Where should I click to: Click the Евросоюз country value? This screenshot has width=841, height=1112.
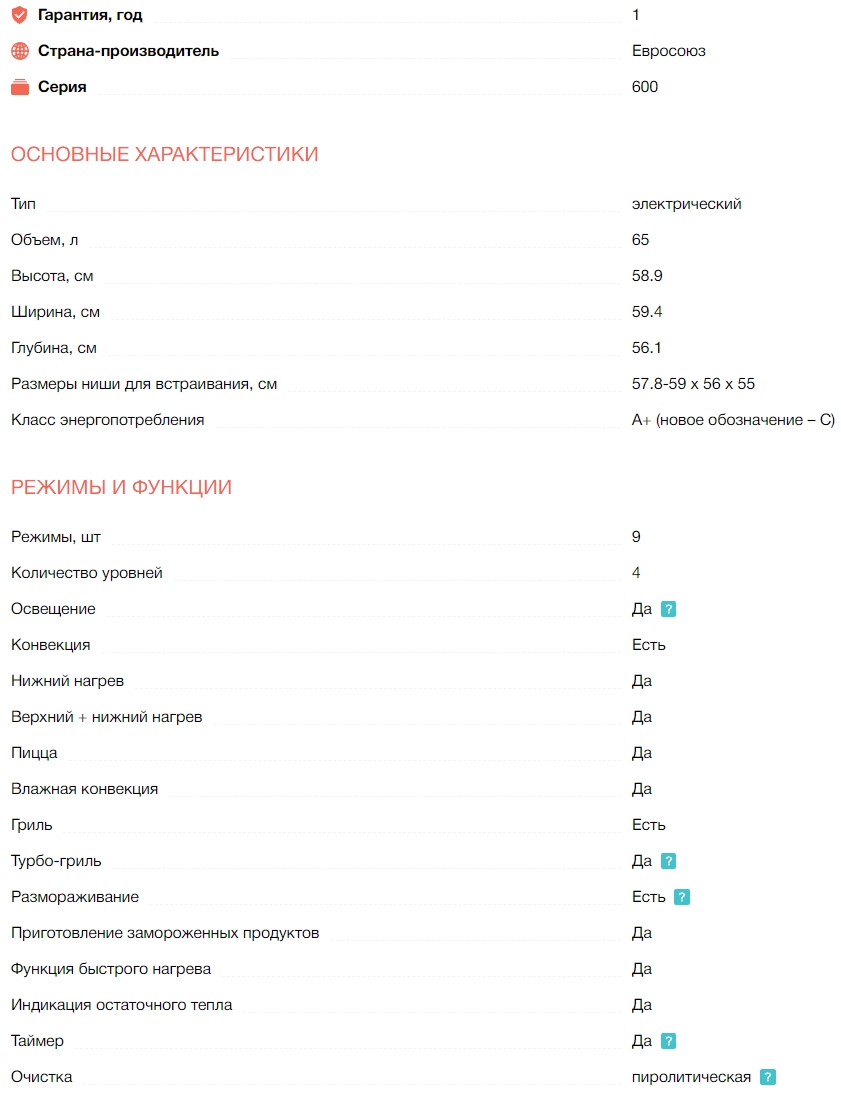[x=668, y=51]
